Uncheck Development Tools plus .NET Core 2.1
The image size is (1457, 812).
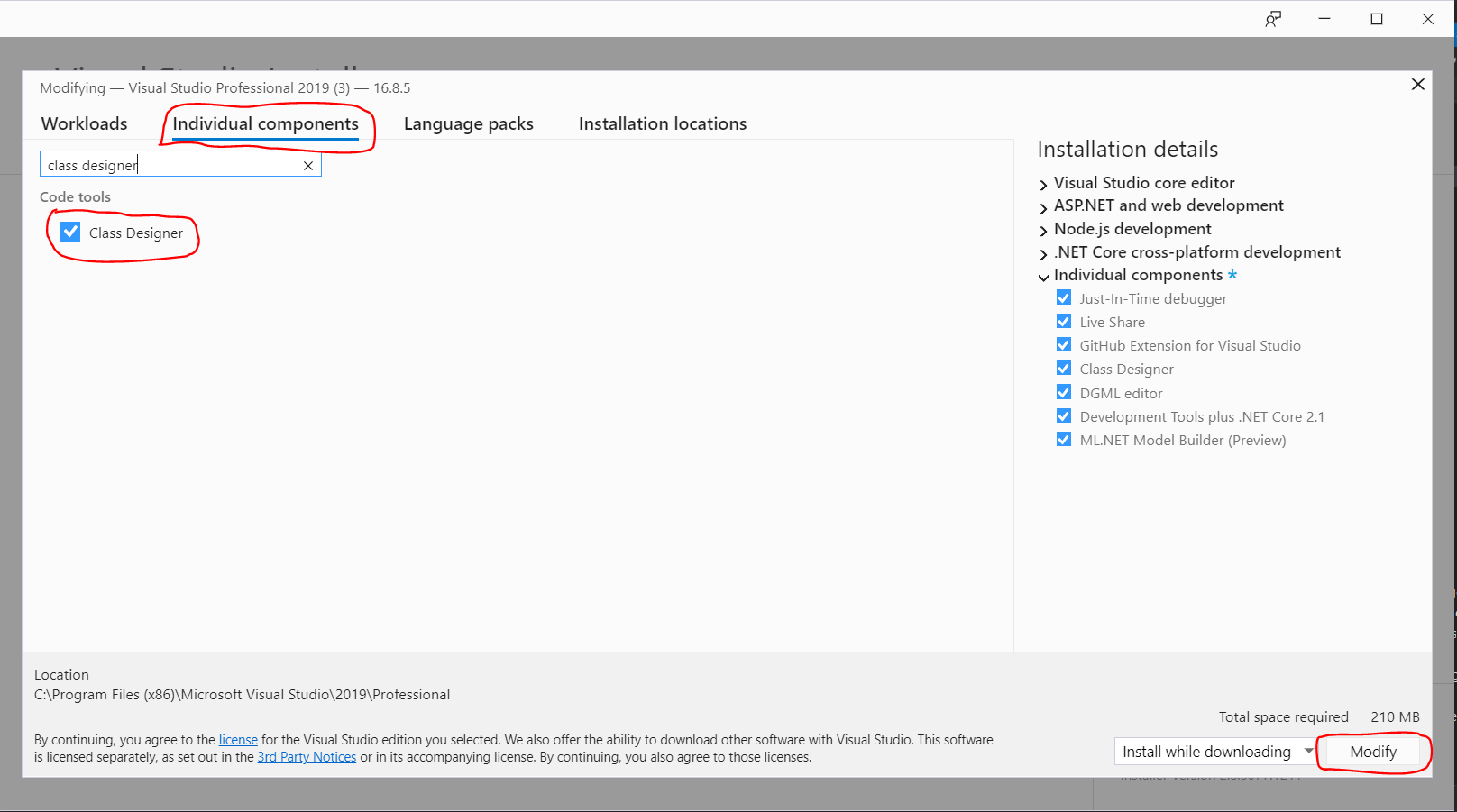(1064, 416)
